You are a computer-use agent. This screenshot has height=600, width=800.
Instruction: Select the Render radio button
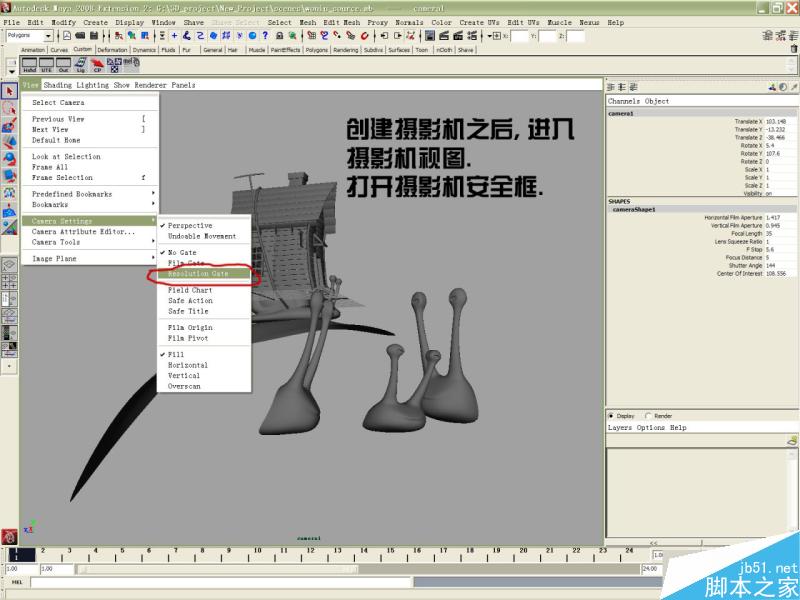click(648, 416)
